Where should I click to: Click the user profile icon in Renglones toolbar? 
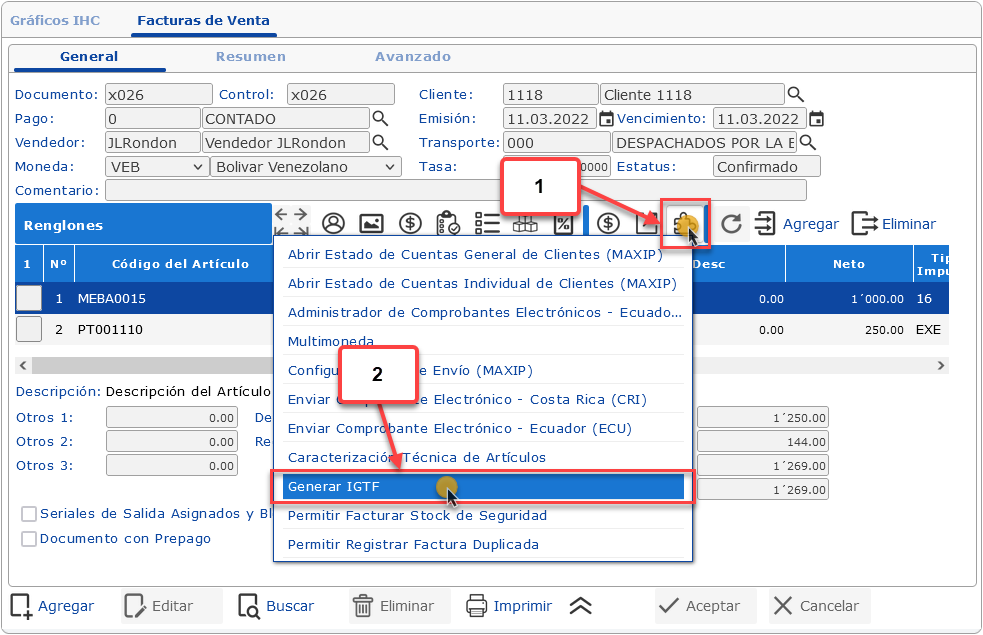click(333, 224)
